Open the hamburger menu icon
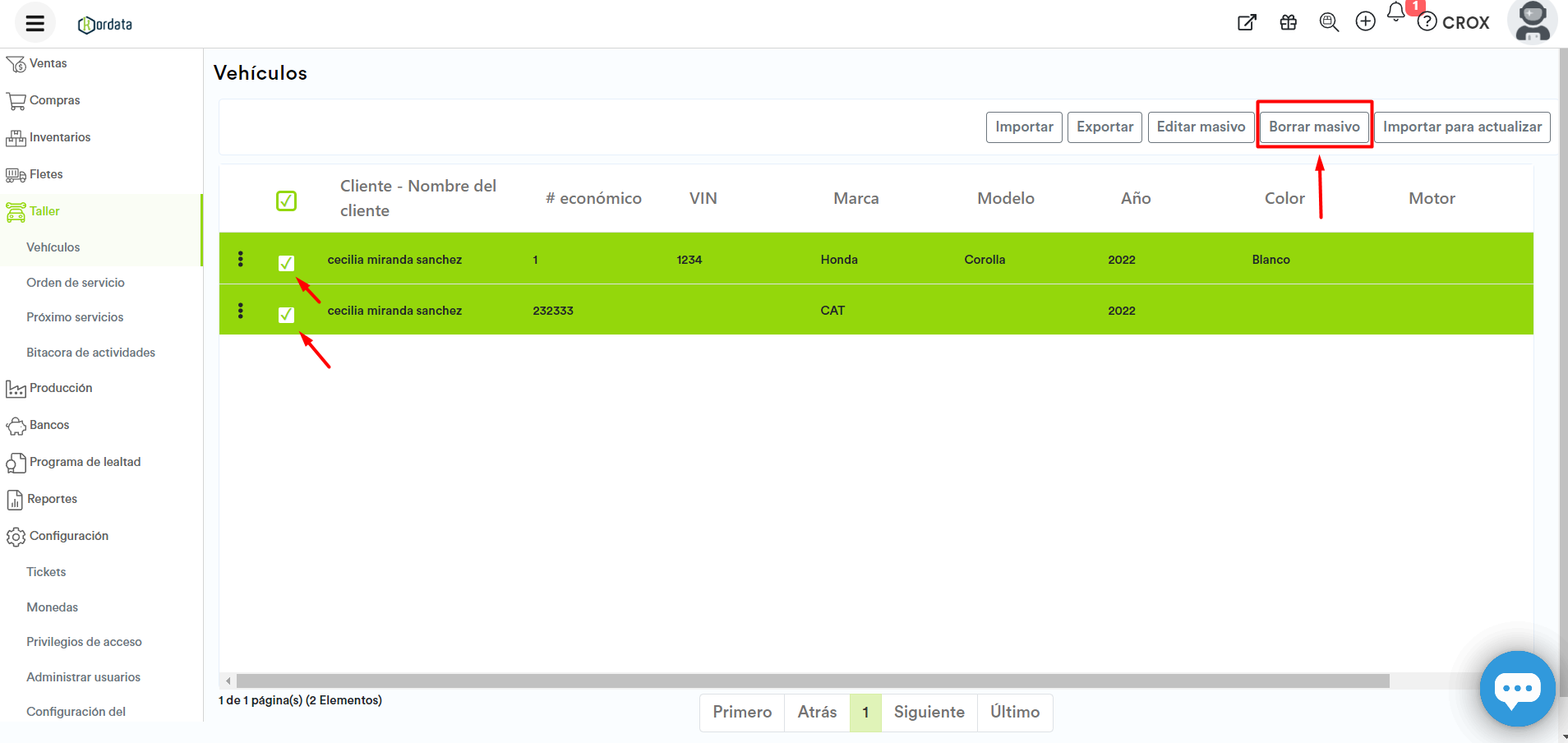 [35, 23]
